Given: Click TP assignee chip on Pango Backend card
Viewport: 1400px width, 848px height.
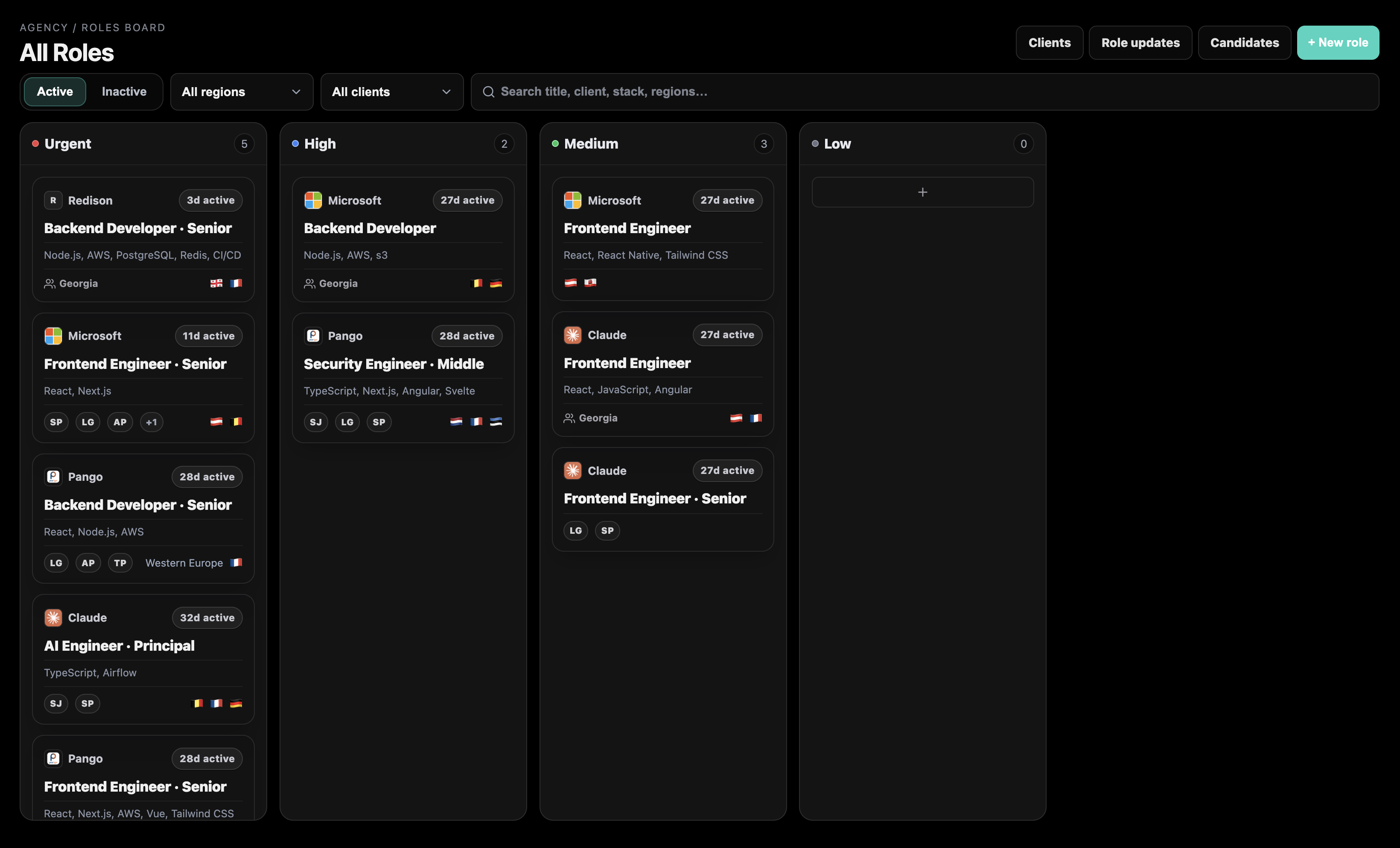Looking at the screenshot, I should [120, 563].
